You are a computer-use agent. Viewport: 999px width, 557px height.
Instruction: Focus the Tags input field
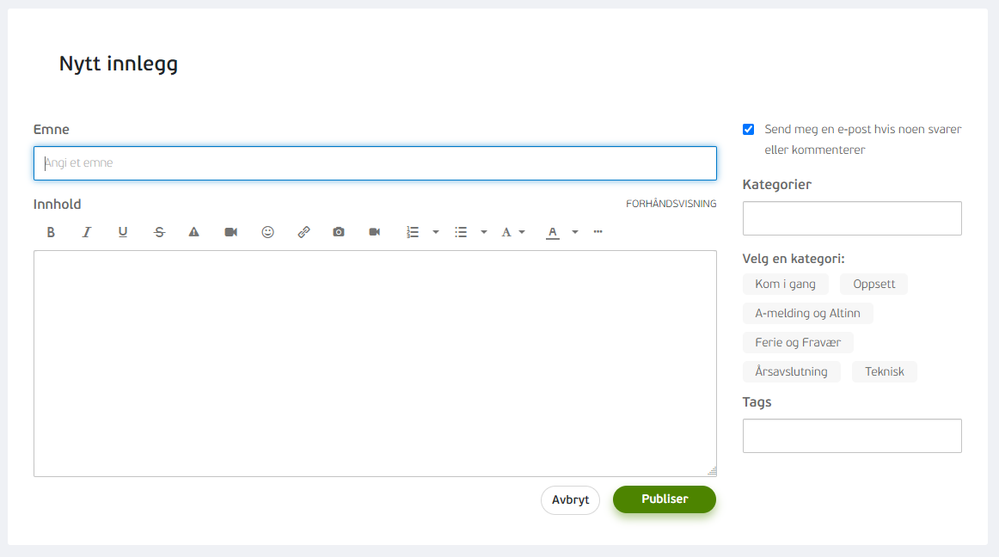point(852,436)
